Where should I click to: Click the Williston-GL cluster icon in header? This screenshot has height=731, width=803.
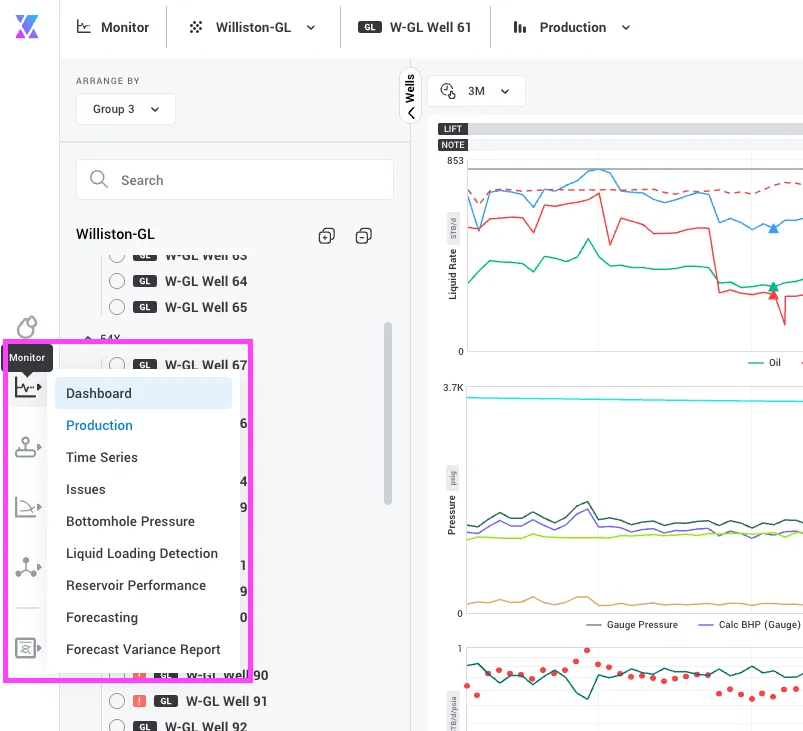click(x=196, y=27)
